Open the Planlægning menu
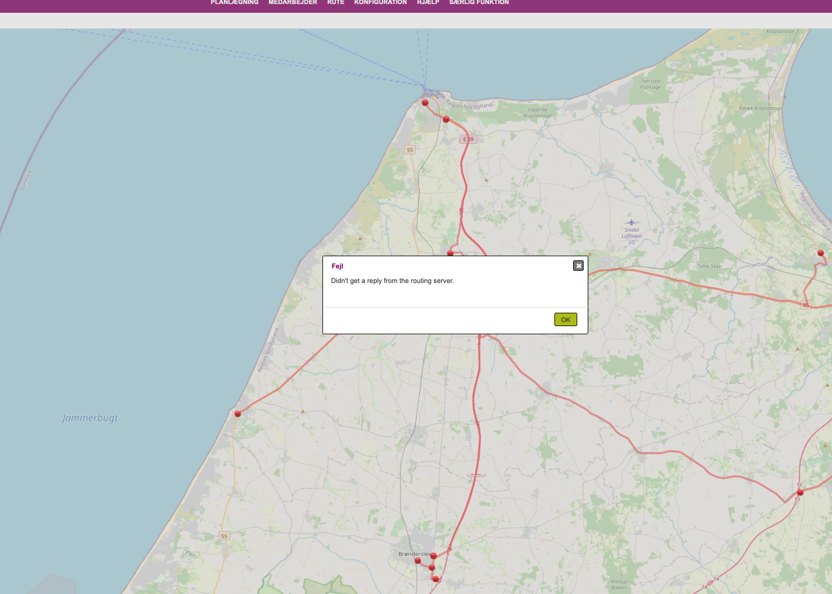 pyautogui.click(x=234, y=3)
